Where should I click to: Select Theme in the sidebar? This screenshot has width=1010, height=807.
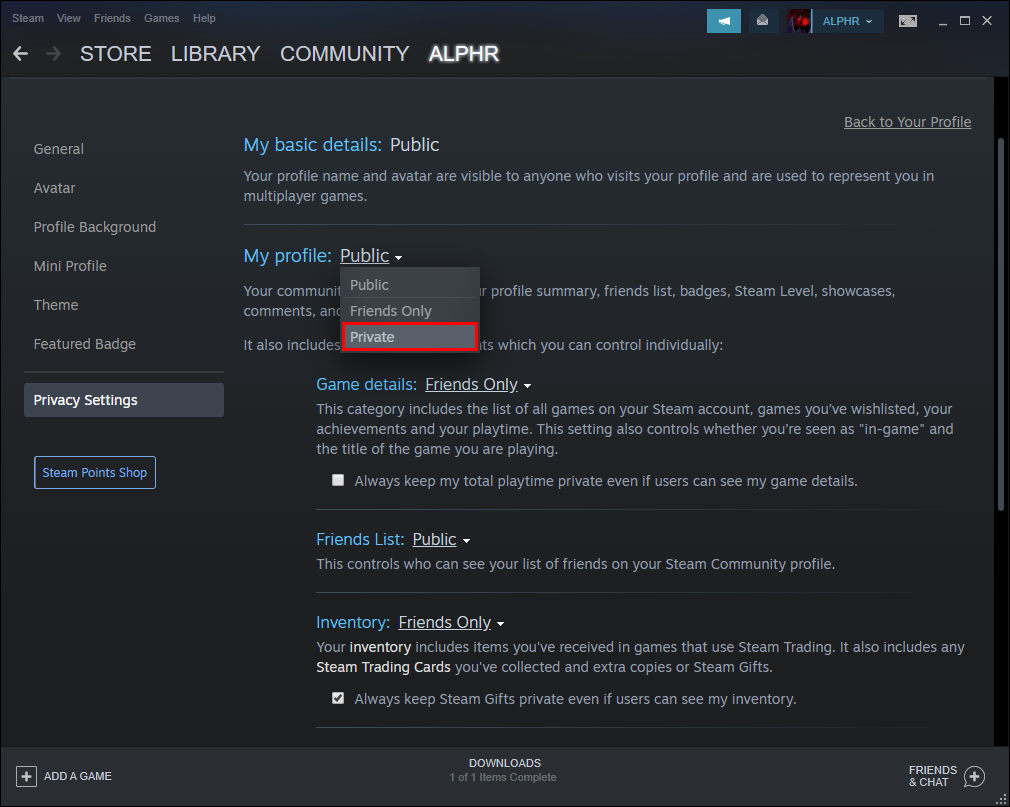(56, 305)
